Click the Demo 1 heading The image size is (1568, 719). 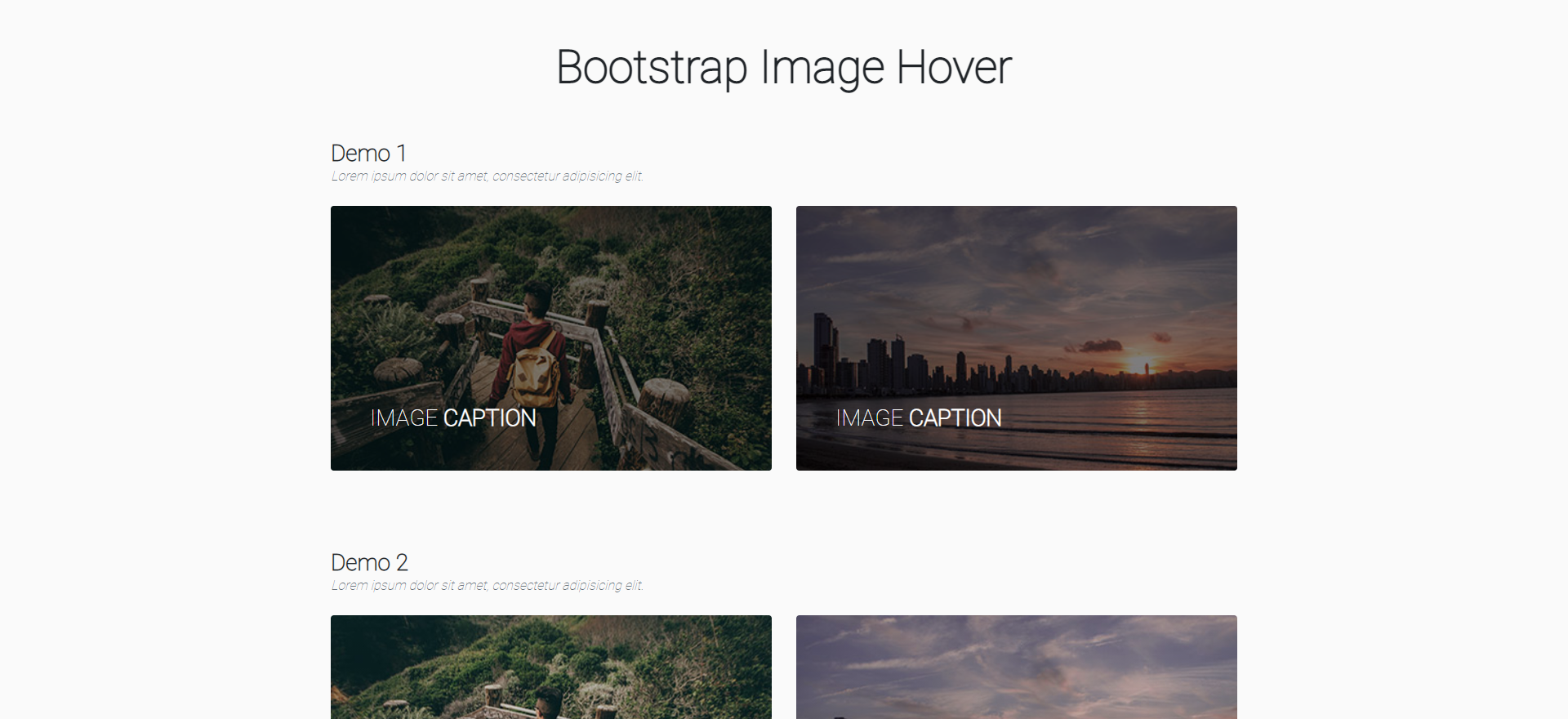(368, 154)
